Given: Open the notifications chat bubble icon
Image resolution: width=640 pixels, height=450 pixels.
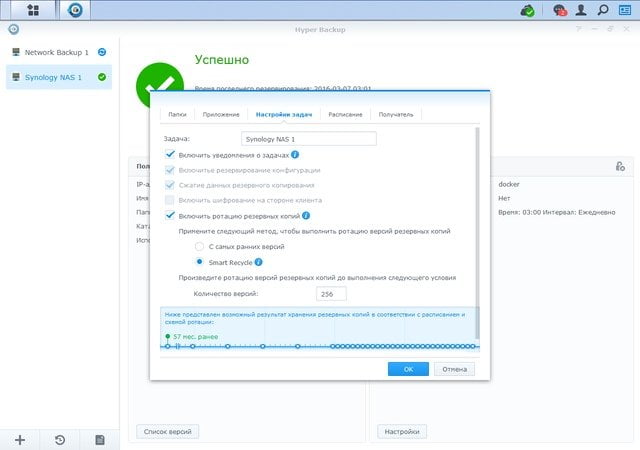Looking at the screenshot, I should coord(560,10).
